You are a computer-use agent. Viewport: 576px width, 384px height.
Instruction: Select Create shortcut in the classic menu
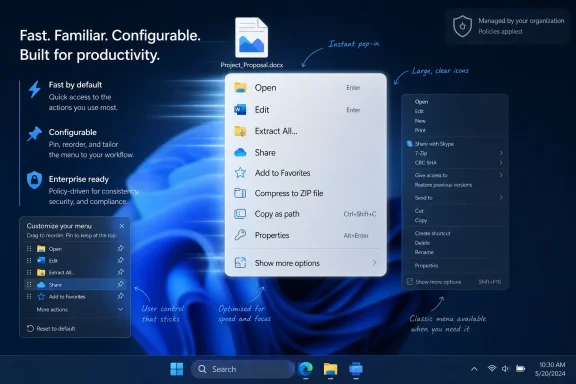(x=432, y=233)
